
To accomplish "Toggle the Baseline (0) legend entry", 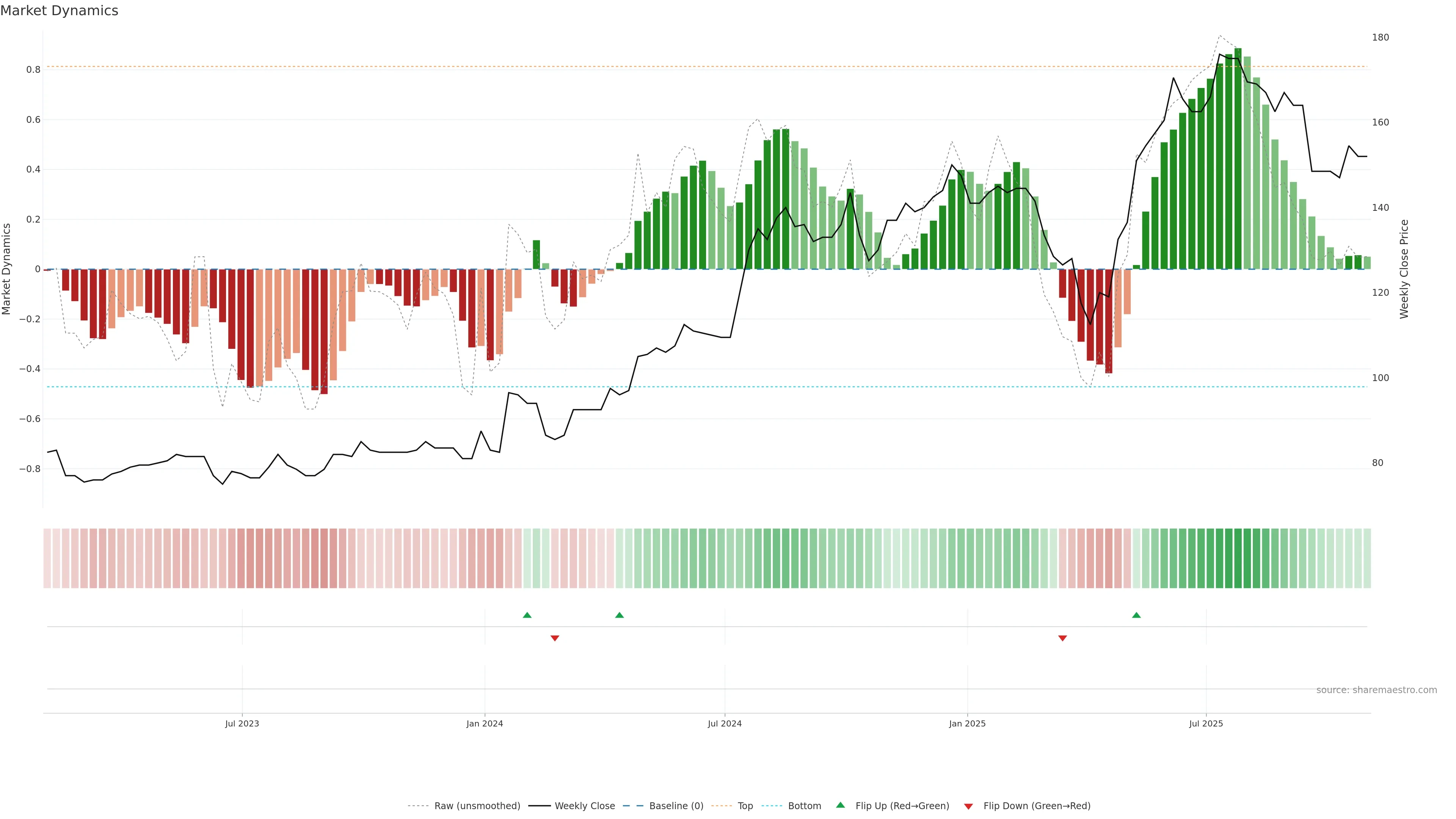I will [676, 806].
